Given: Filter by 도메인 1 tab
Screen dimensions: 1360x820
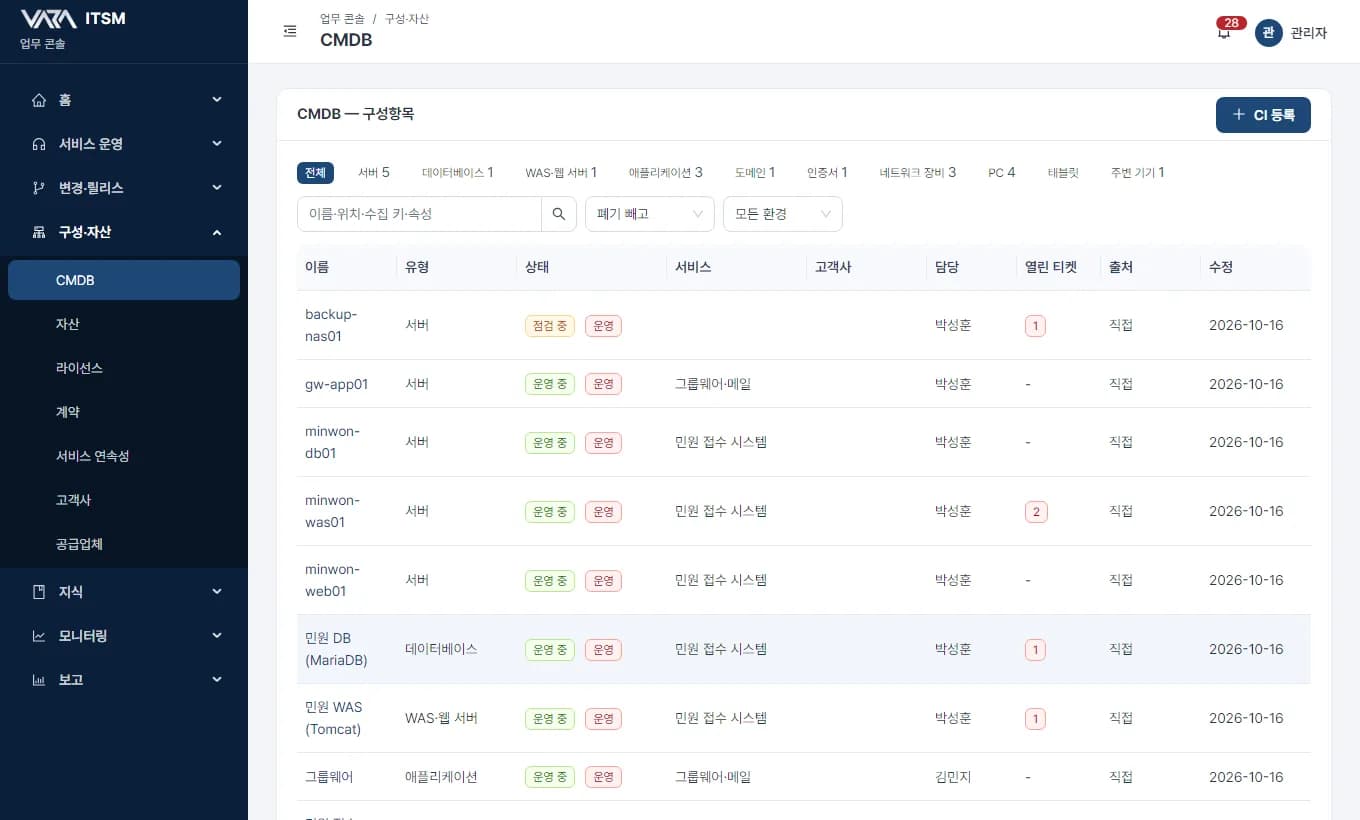Looking at the screenshot, I should pyautogui.click(x=755, y=173).
